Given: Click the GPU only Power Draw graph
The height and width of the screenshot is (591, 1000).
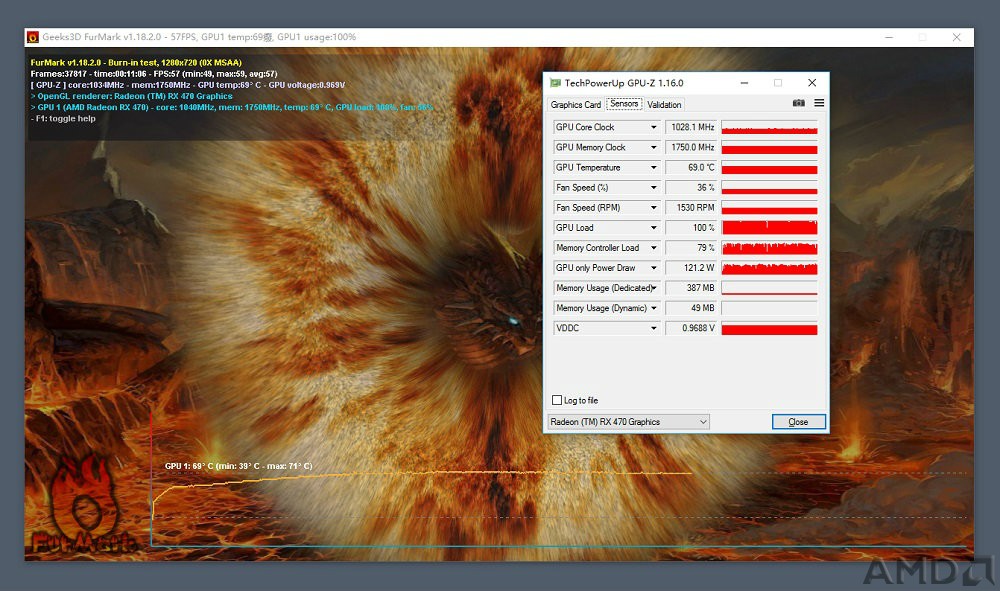Looking at the screenshot, I should (769, 268).
